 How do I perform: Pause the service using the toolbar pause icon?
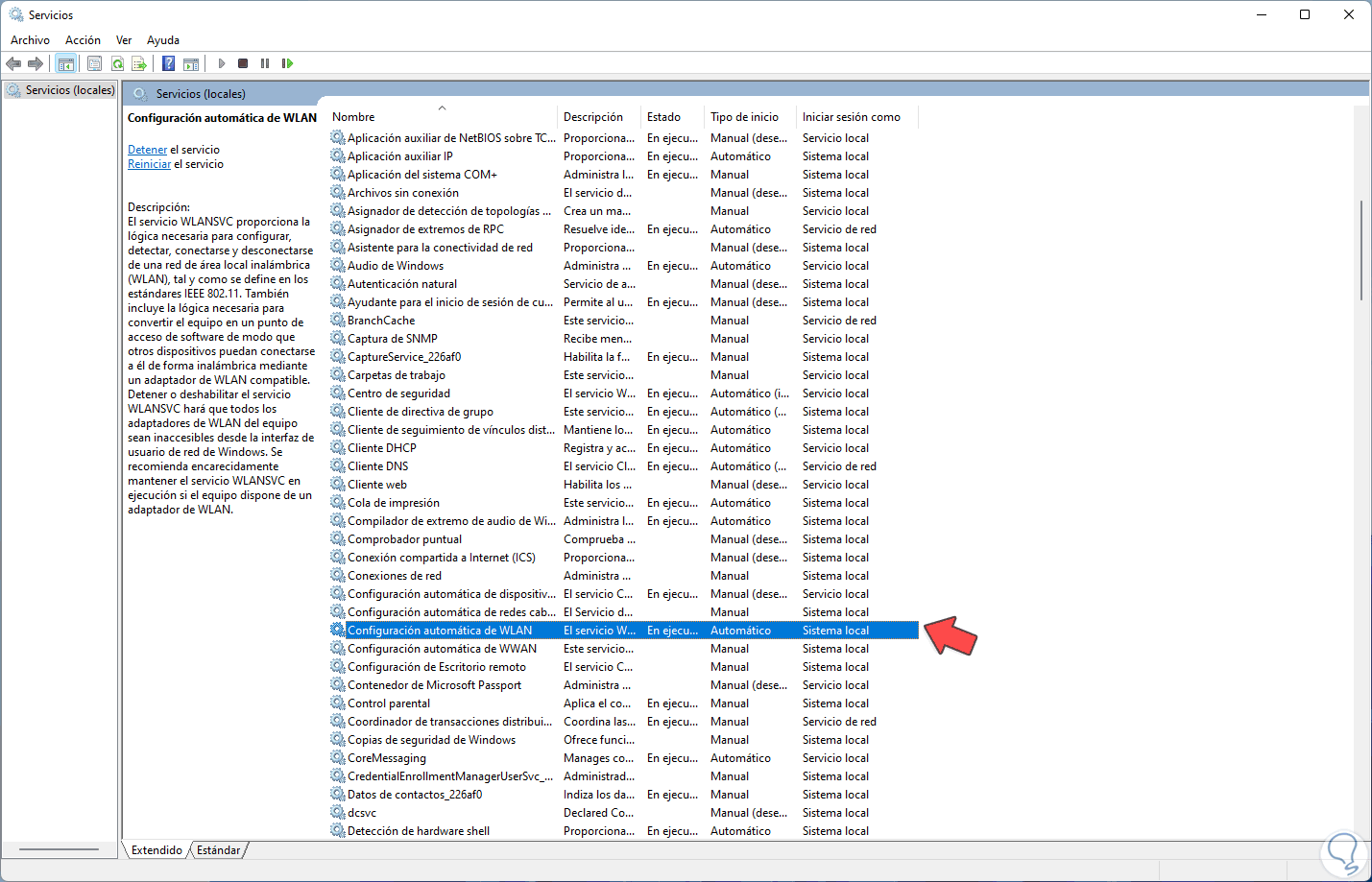(x=265, y=63)
